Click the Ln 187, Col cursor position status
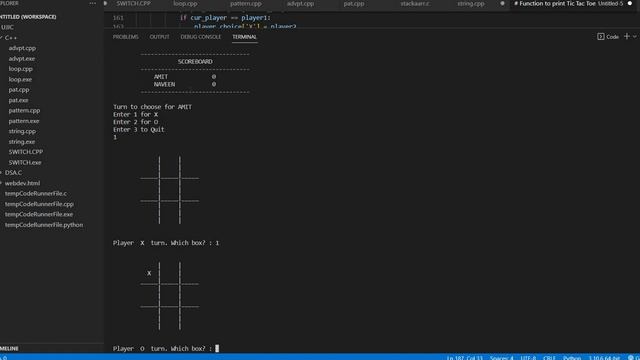Screen dimensions: 640x360 click(x=464, y=358)
